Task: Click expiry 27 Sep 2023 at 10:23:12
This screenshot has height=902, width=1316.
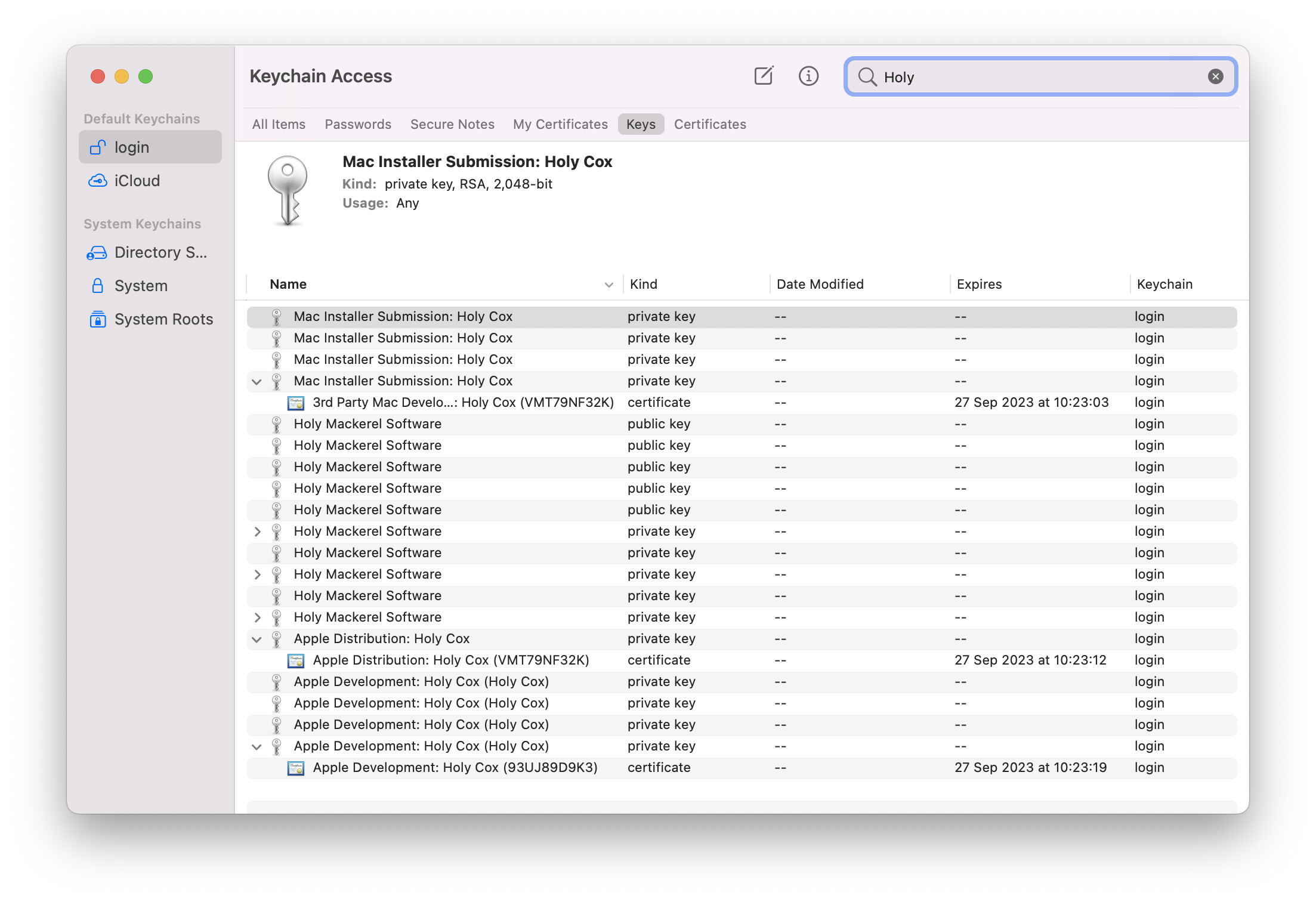Action: (1030, 660)
